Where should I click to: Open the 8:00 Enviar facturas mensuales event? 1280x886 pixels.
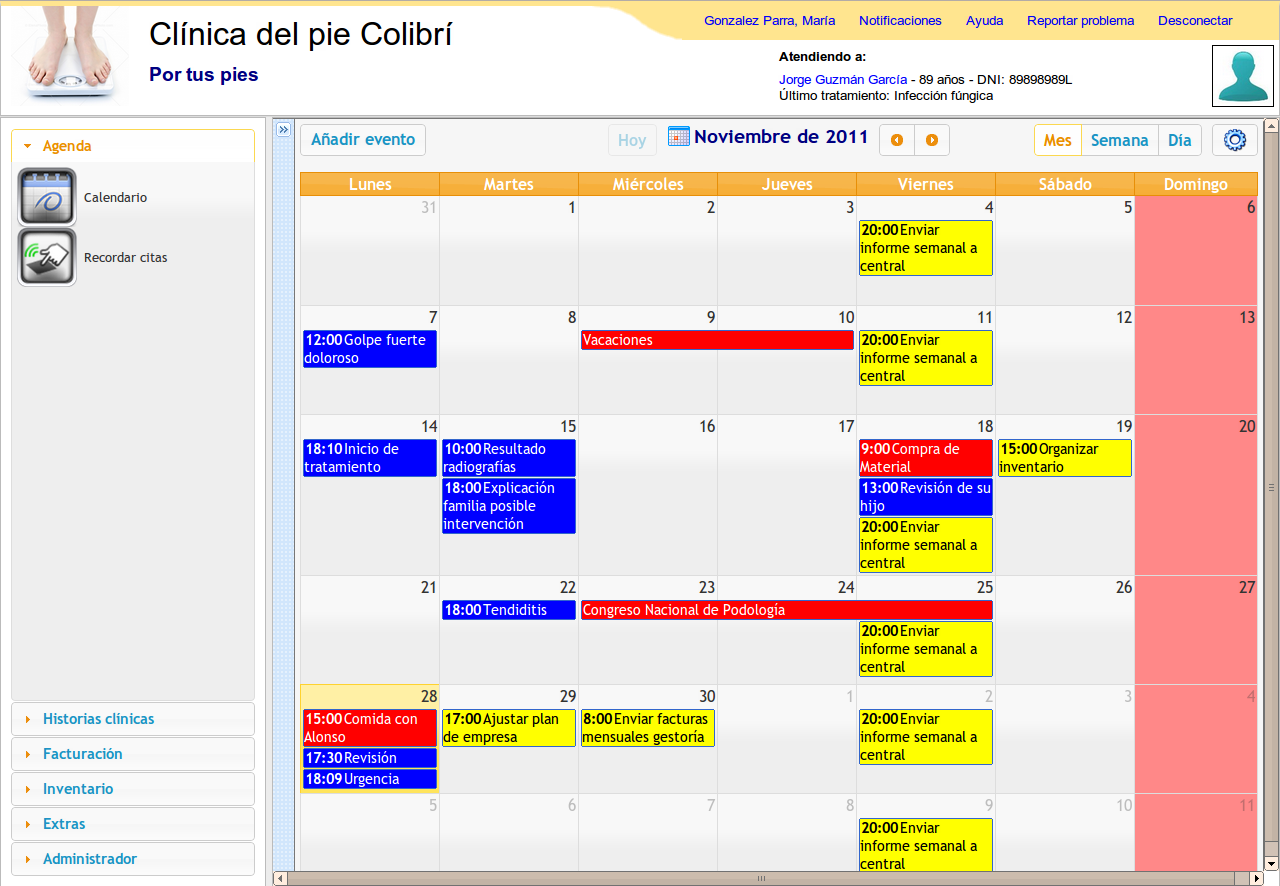coord(648,728)
